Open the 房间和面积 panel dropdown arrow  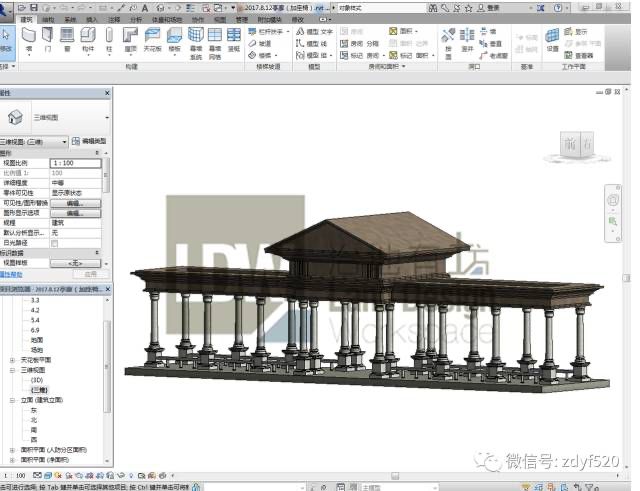[404, 66]
